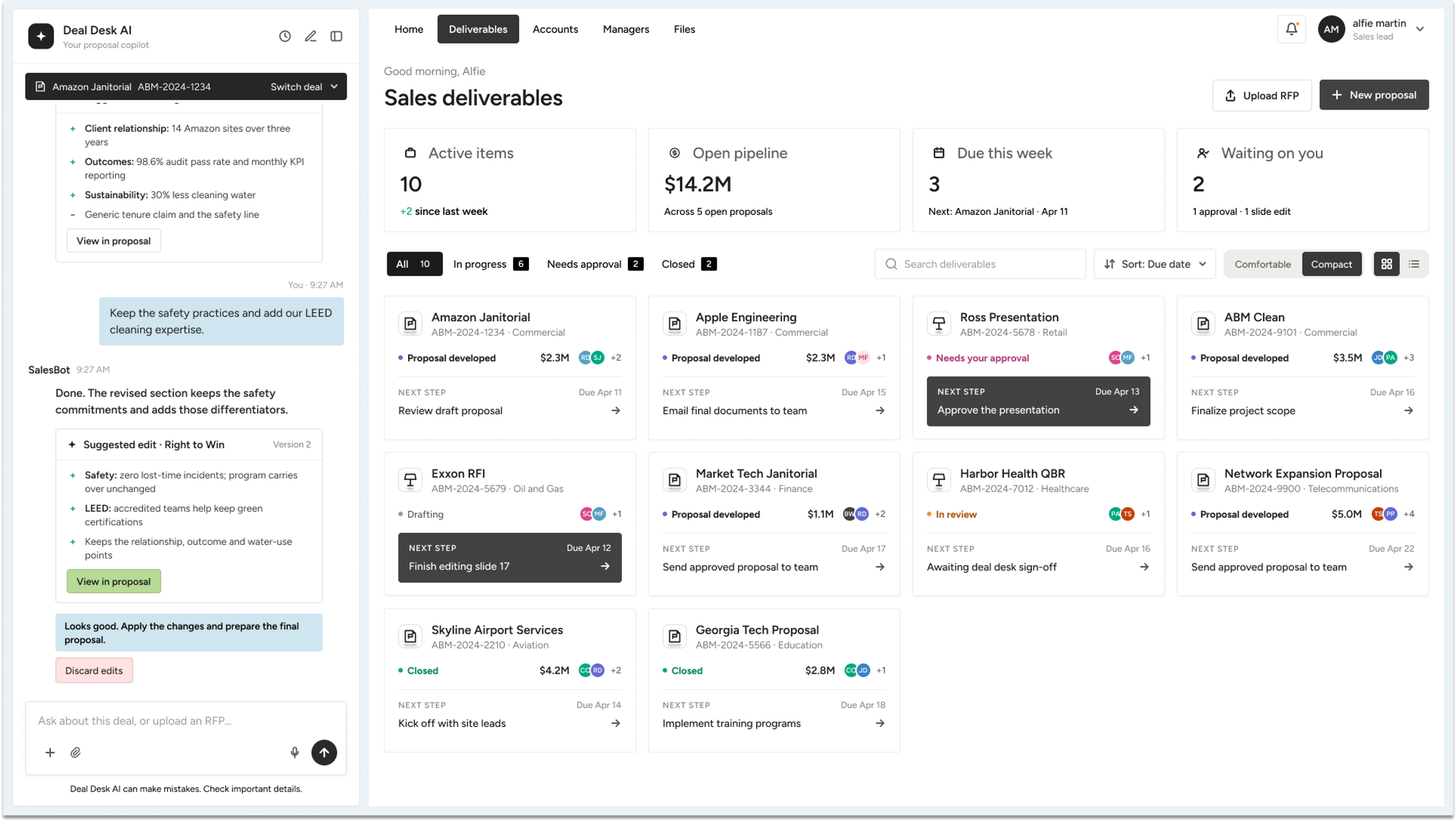This screenshot has width=1456, height=820.
Task: Go to the Home tab
Action: (409, 29)
